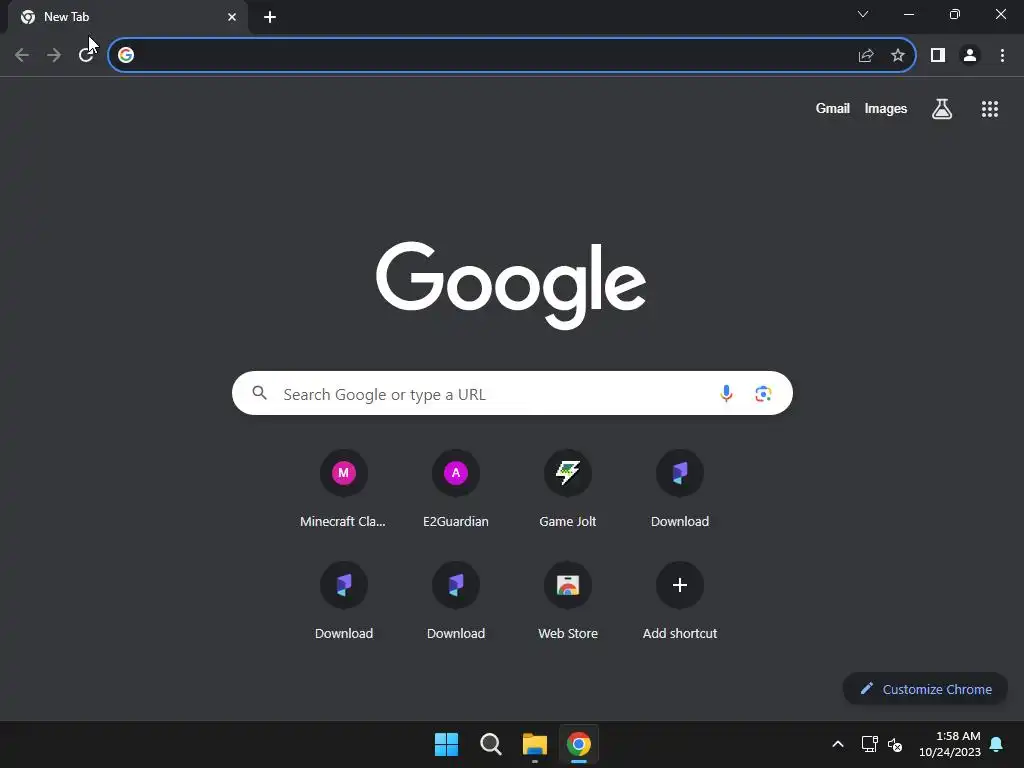Open File Explorer from the taskbar
The width and height of the screenshot is (1024, 768).
[535, 744]
